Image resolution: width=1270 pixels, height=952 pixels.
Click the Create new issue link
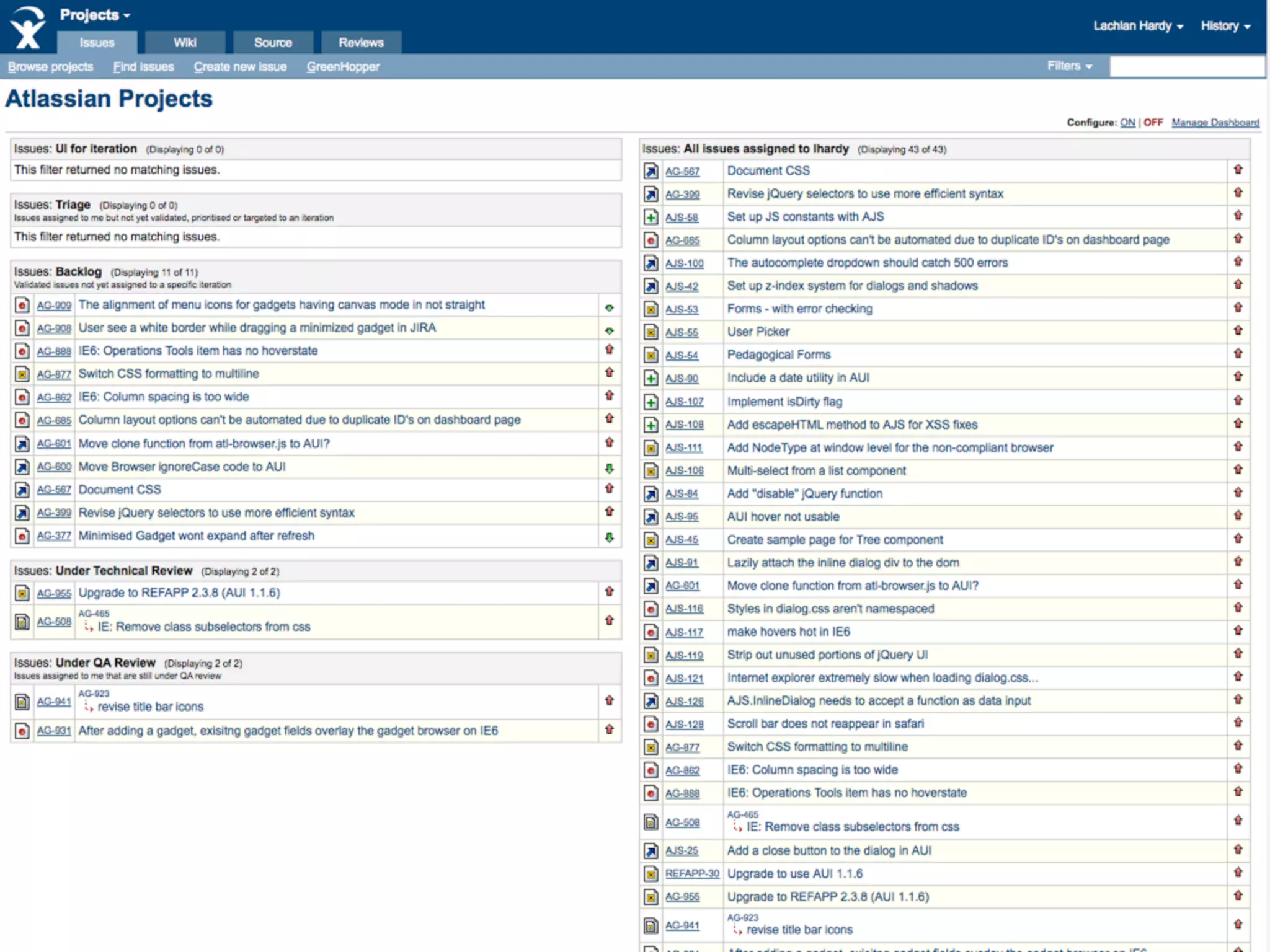[240, 67]
